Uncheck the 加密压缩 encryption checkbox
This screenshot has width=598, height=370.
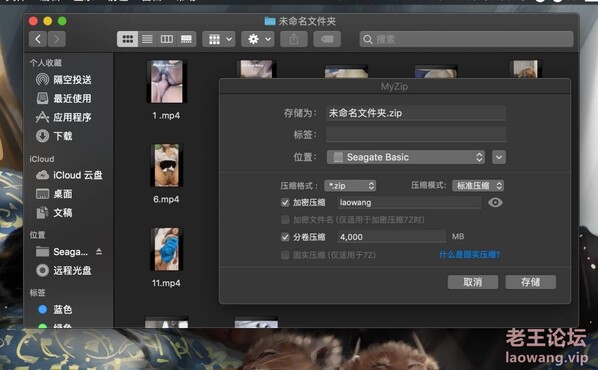click(285, 203)
